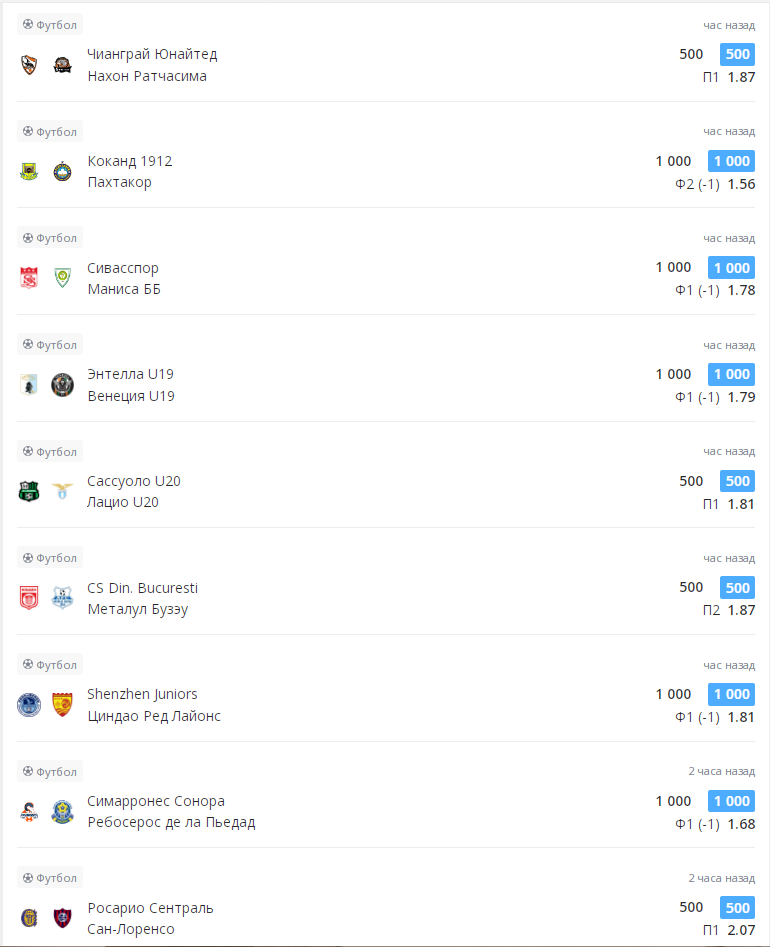Viewport: 770px width, 947px height.
Task: Click the Сассуоло U20 club crest
Action: pyautogui.click(x=29, y=491)
